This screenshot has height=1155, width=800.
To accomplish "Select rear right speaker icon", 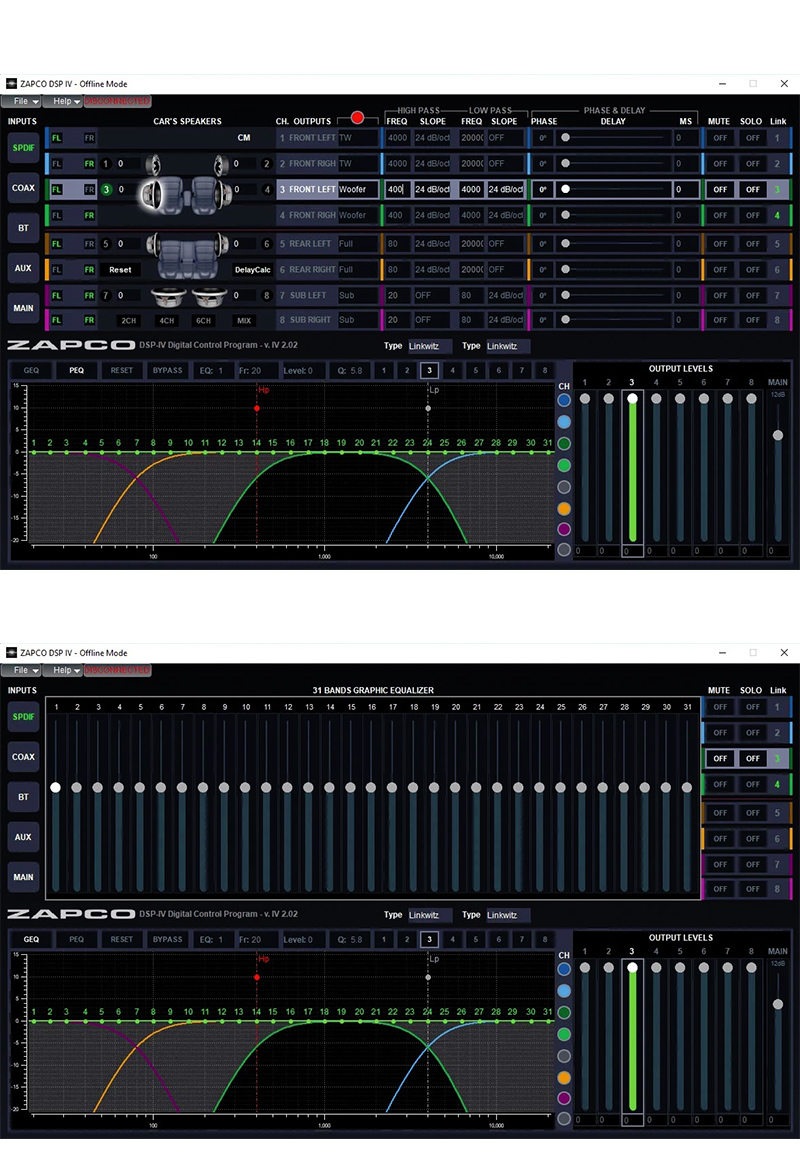I will (x=220, y=245).
